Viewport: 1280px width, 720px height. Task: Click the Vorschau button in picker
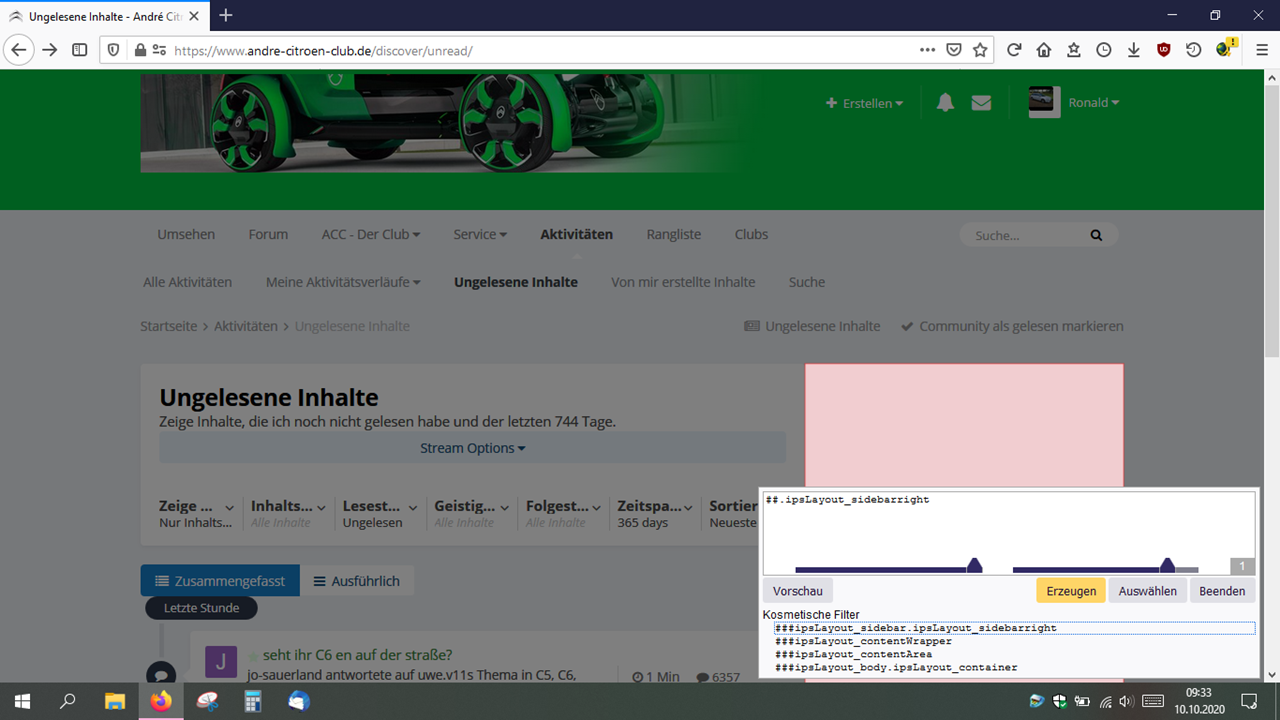798,591
